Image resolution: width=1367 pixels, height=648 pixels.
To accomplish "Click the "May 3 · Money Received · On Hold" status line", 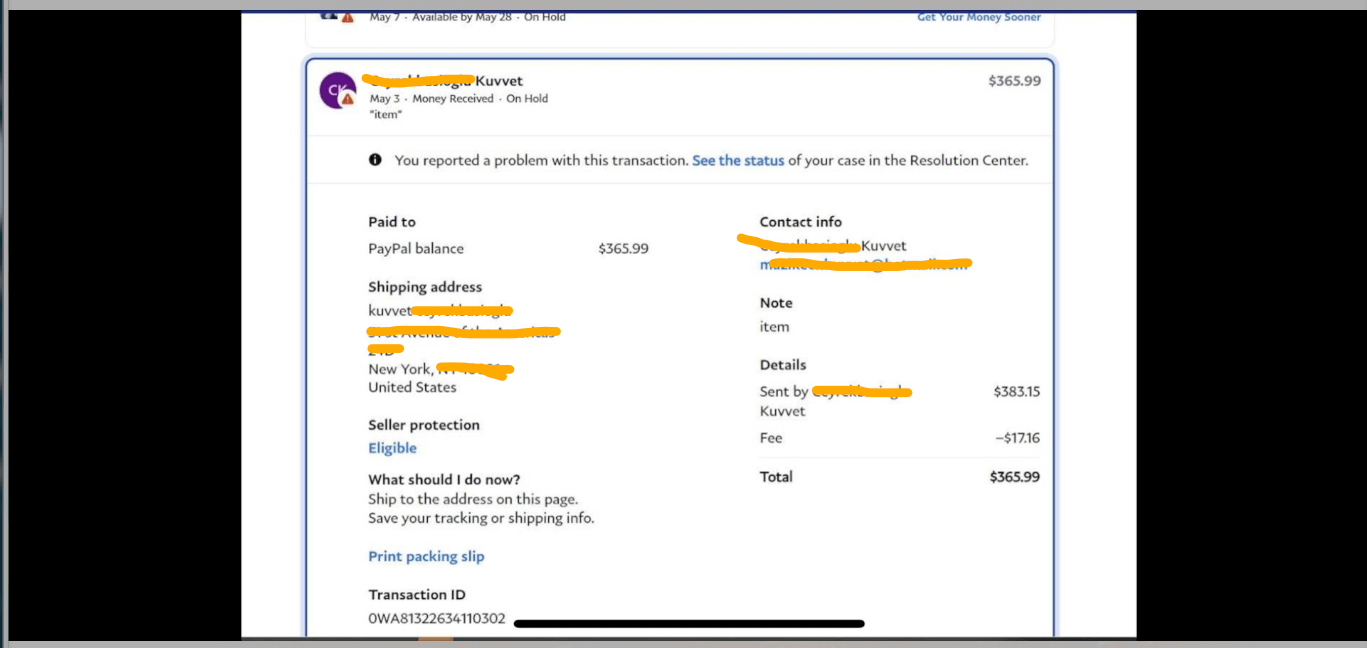I will [458, 99].
